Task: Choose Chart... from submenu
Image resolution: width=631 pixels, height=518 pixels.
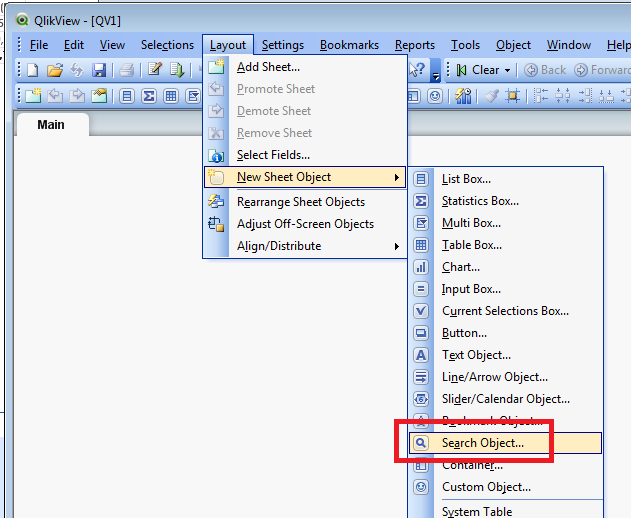Action: [505, 267]
